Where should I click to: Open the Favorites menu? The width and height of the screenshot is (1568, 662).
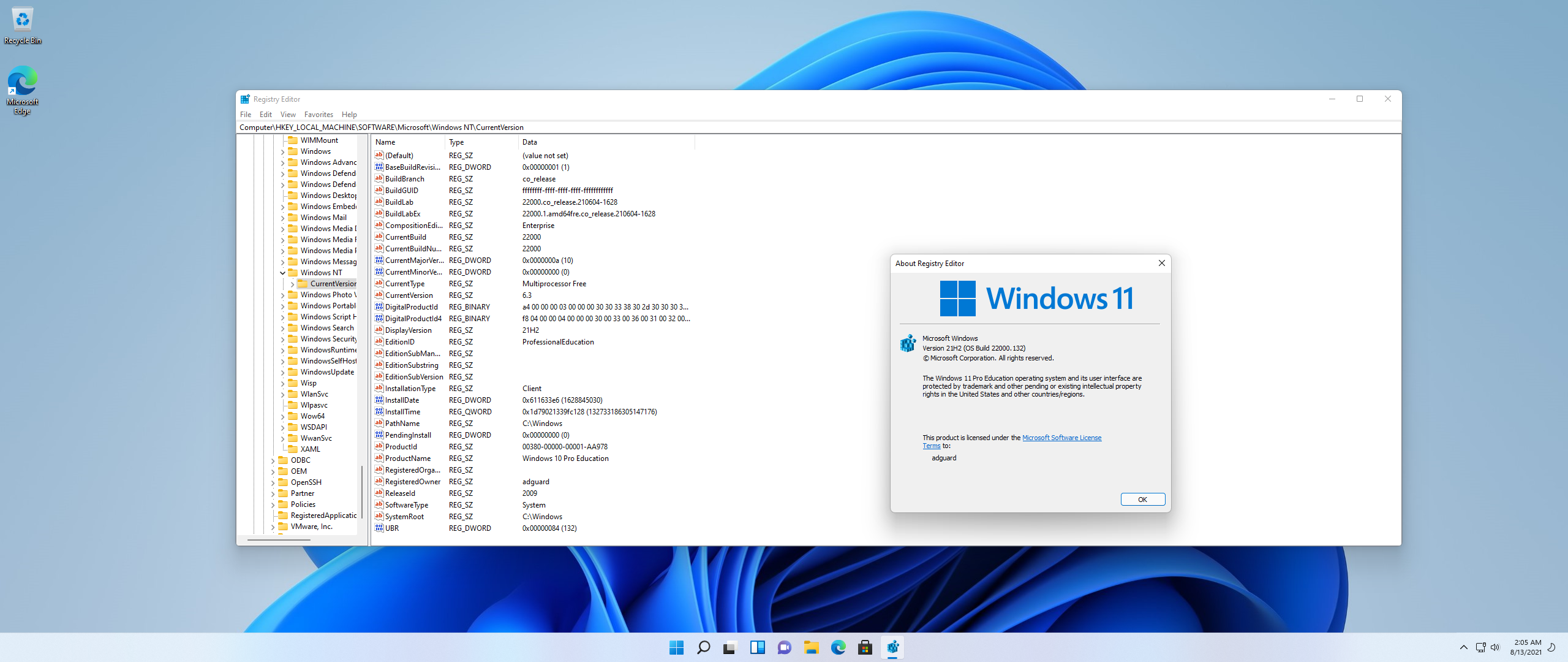click(318, 115)
